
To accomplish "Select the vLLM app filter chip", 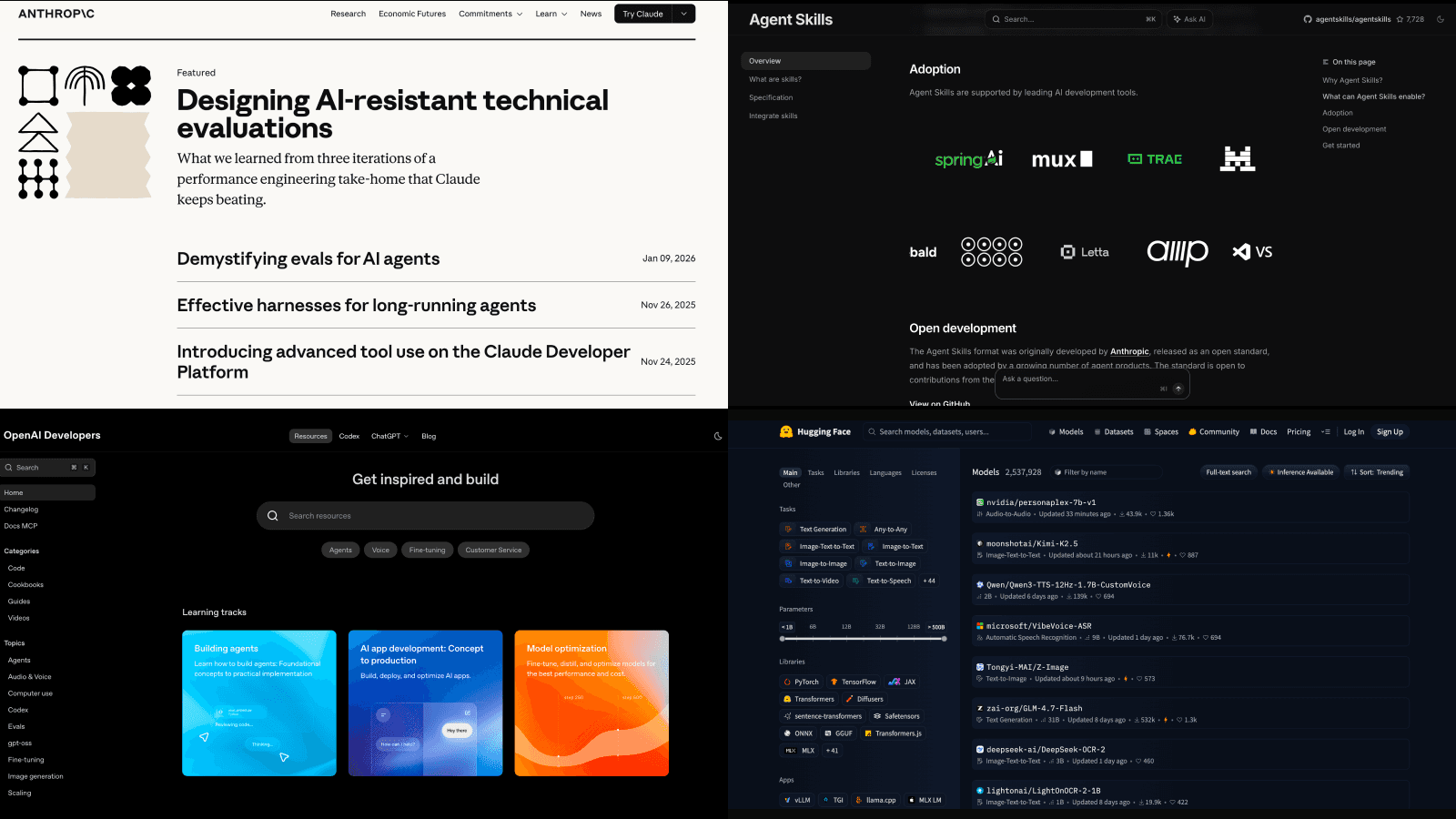I will pyautogui.click(x=797, y=801).
